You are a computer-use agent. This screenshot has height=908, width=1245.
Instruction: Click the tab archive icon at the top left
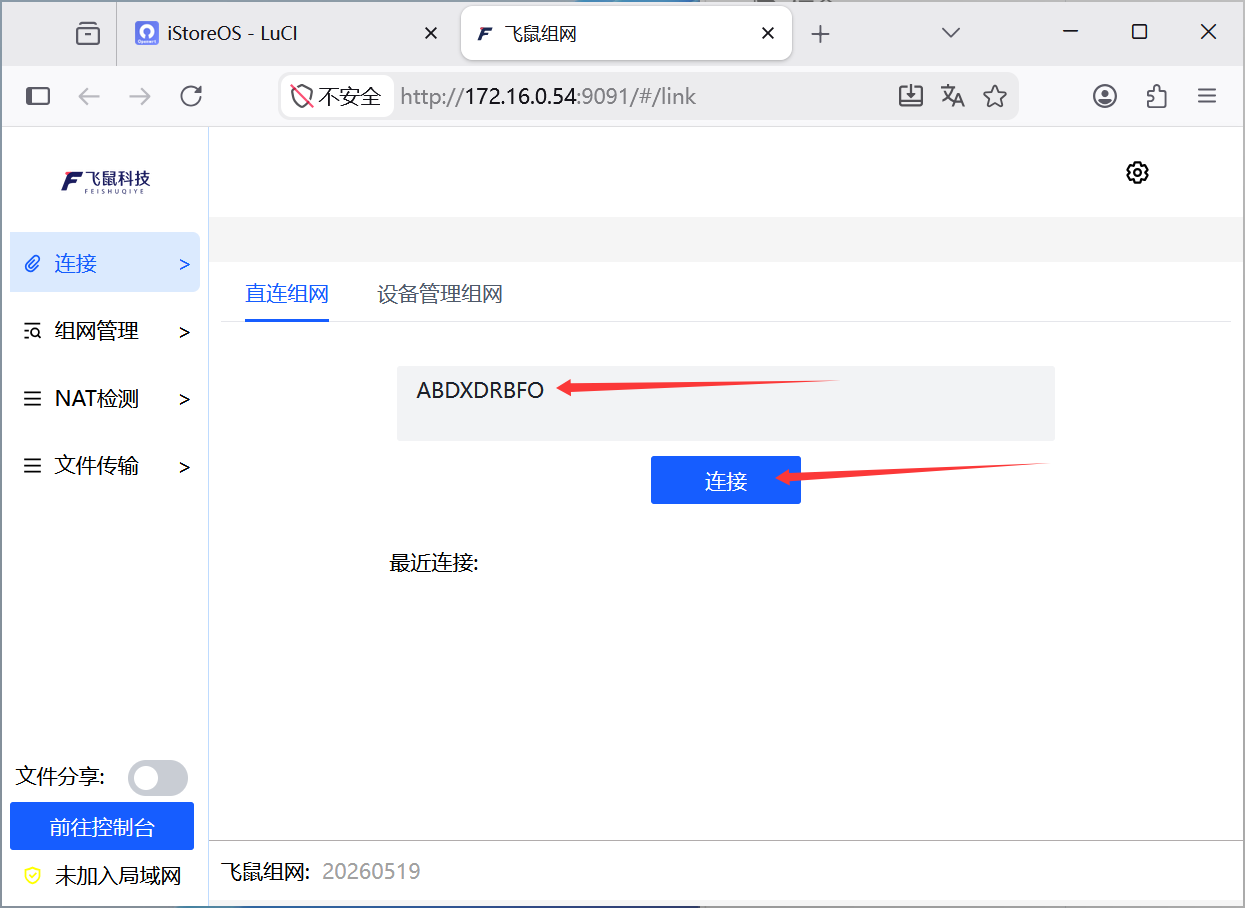88,34
